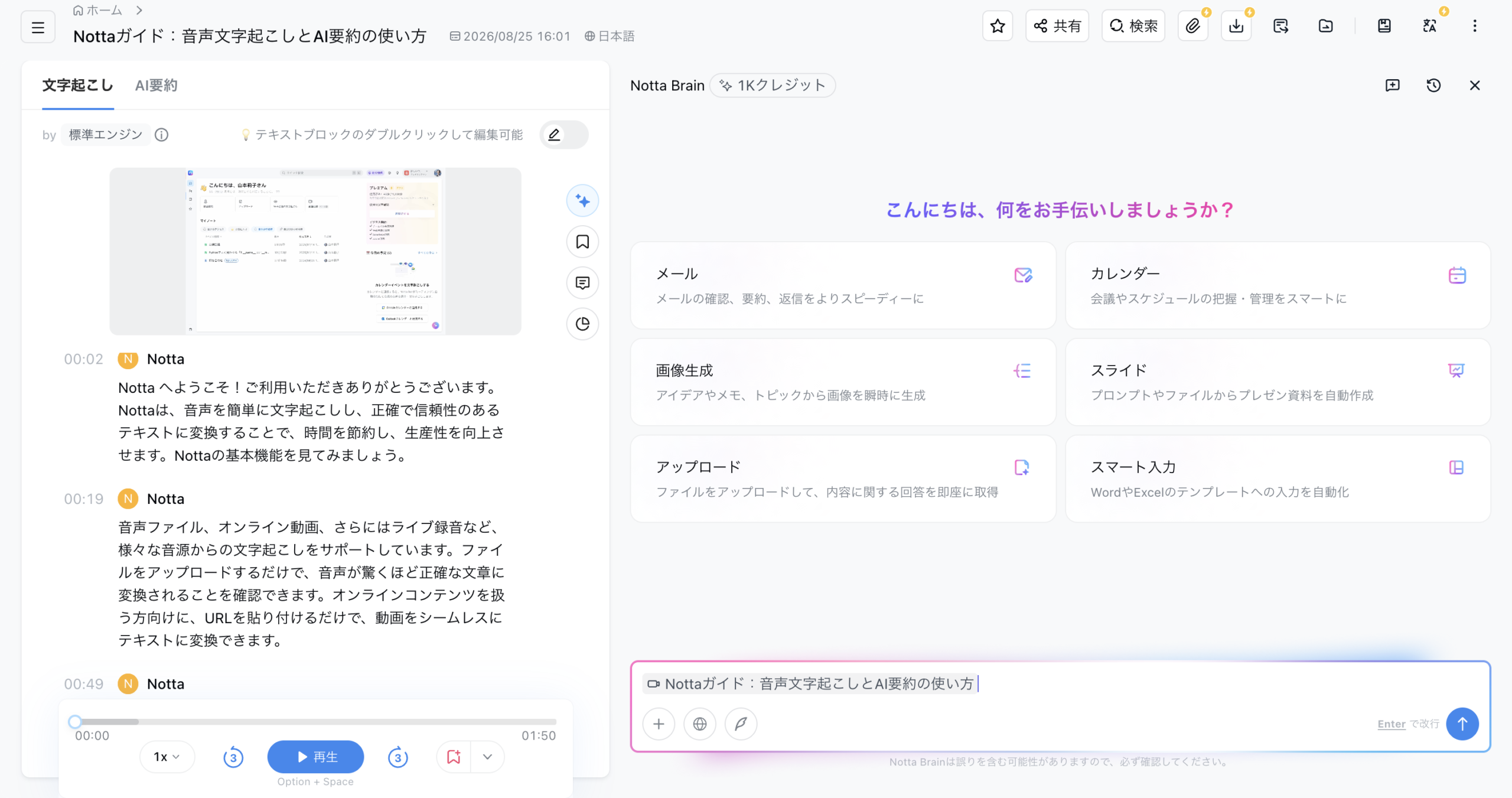1512x798 pixels.
Task: Rewind 3 seconds
Action: [x=233, y=757]
